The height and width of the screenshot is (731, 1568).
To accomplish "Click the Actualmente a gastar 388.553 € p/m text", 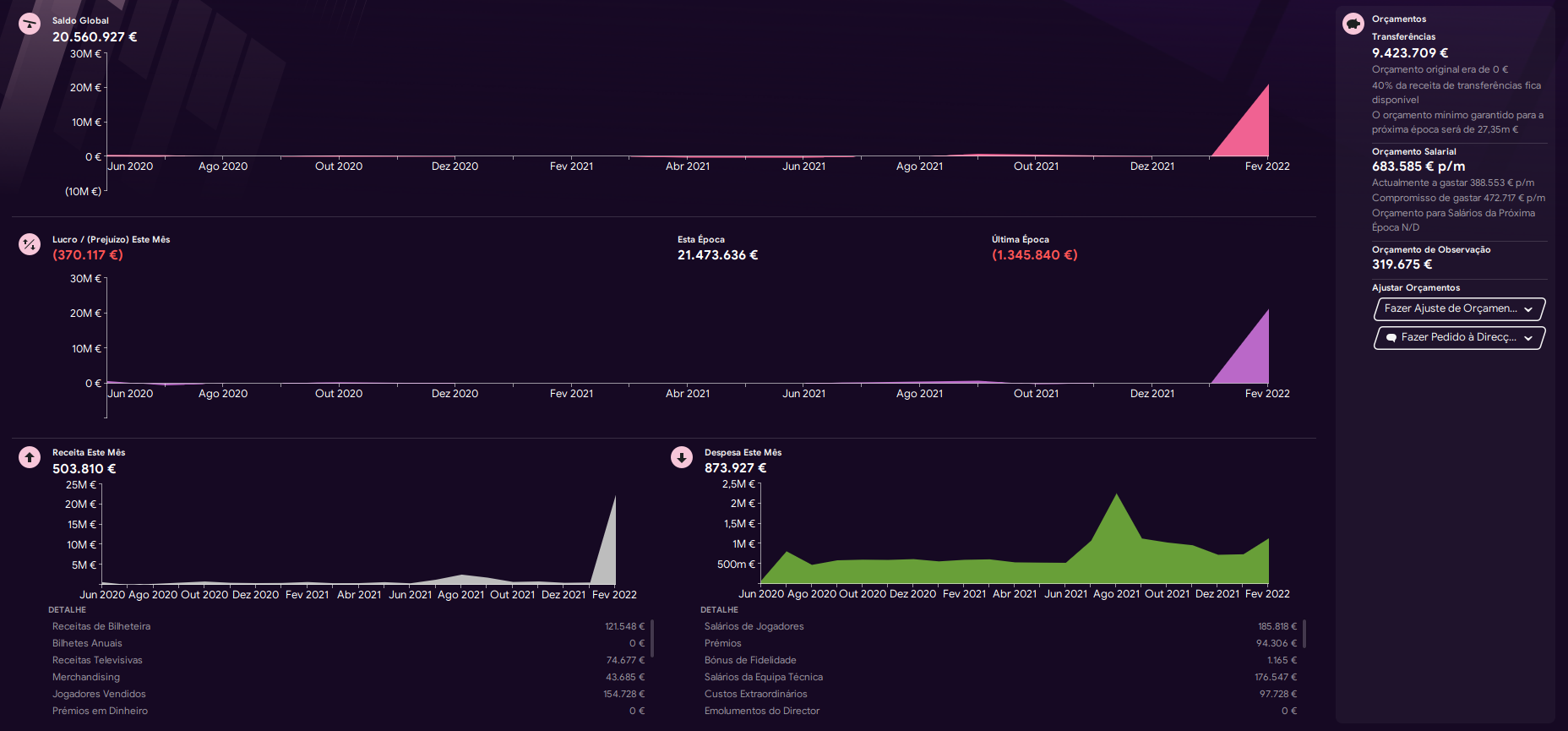I will [x=1453, y=183].
